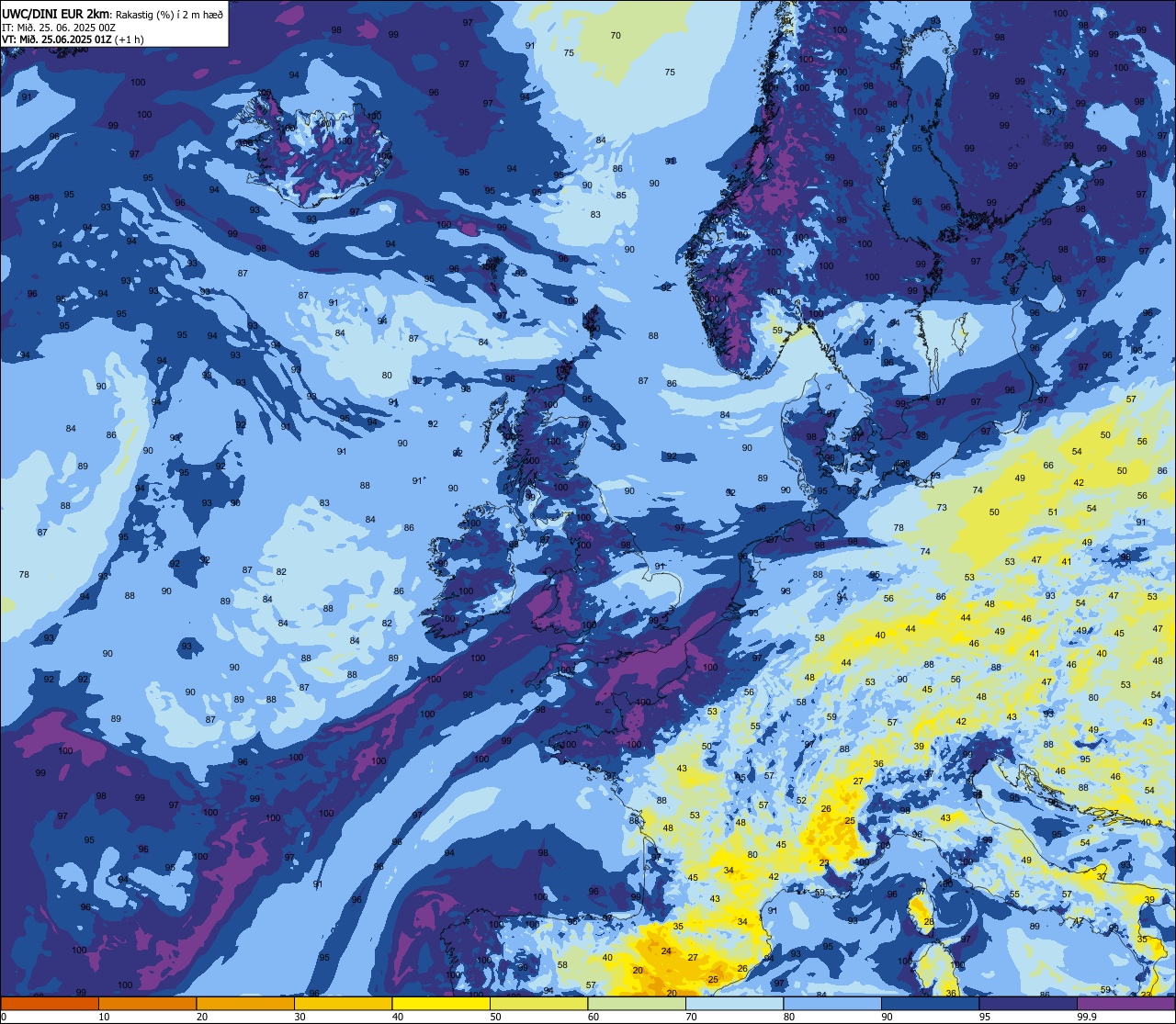
Task: Click the '95' tick label on the legend
Action: [985, 1017]
